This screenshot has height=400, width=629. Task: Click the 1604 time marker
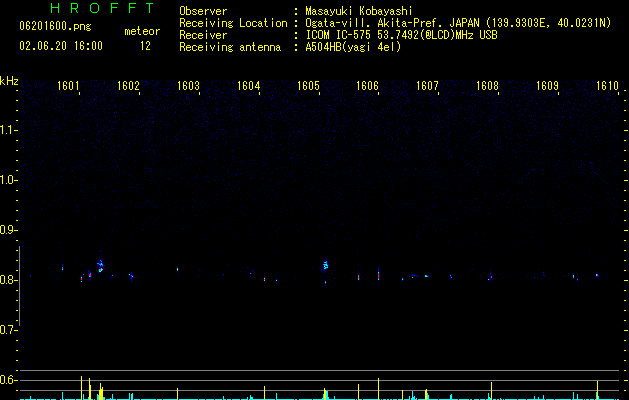click(x=248, y=86)
